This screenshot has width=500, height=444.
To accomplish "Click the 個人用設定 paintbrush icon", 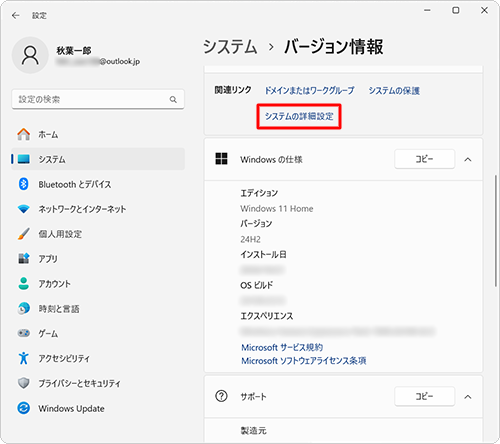I will tap(24, 234).
